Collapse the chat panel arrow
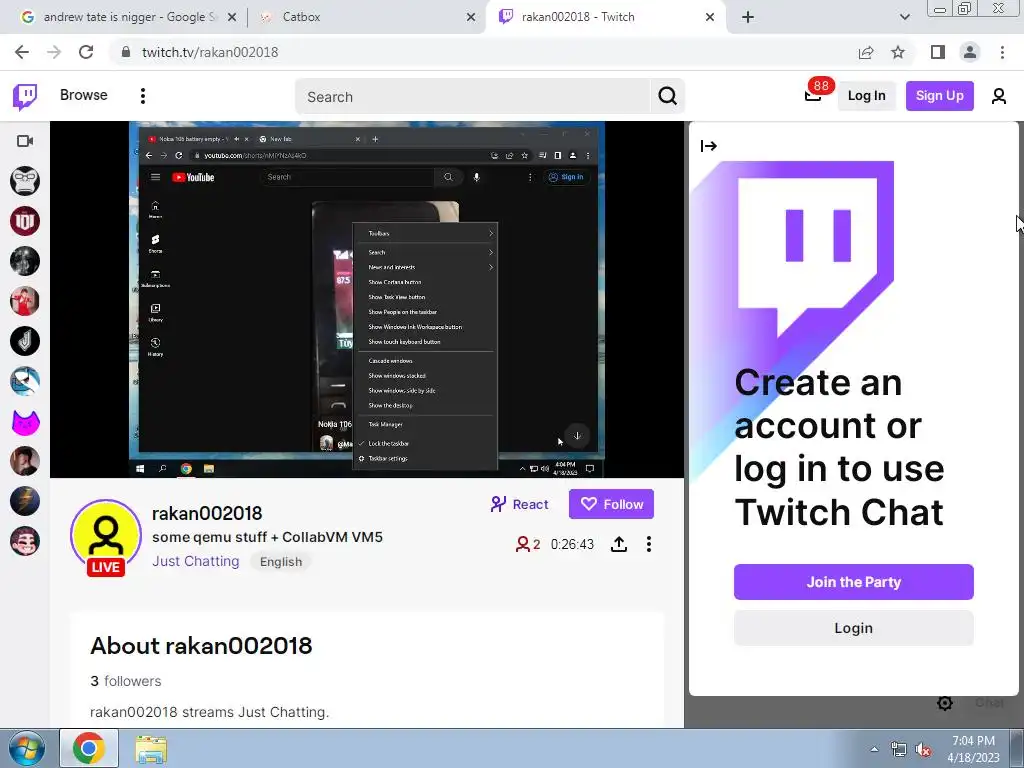The height and width of the screenshot is (768, 1024). click(709, 146)
